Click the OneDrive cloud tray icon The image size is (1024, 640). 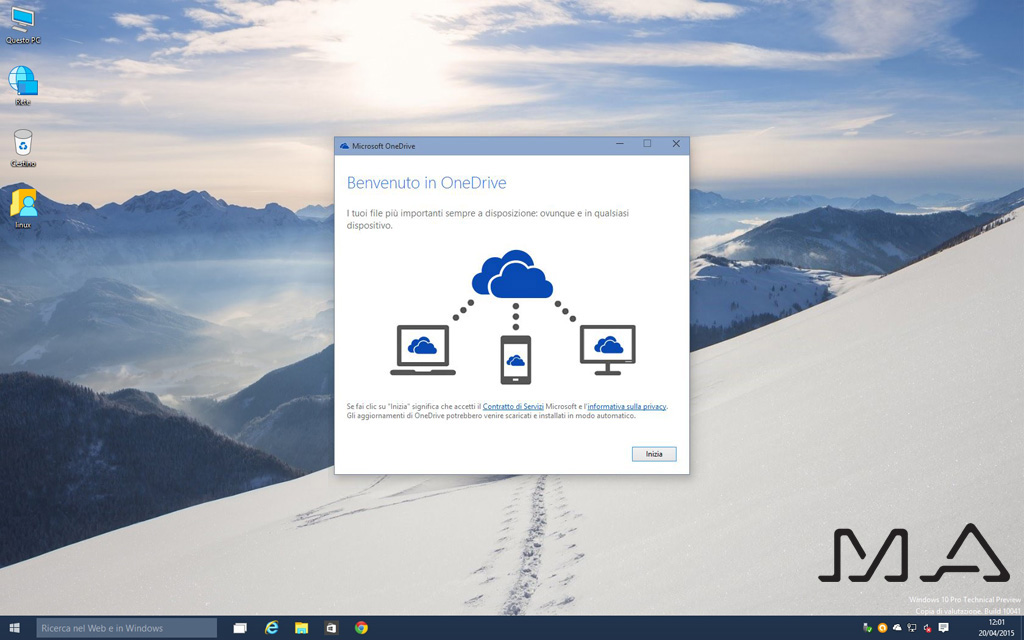[897, 628]
